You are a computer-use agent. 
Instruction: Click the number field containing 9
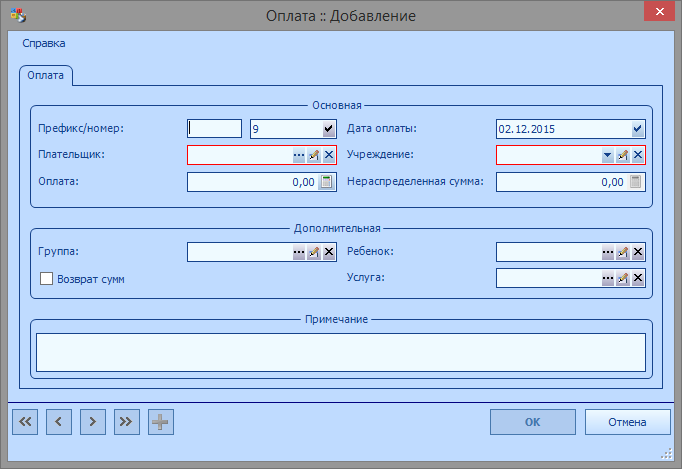[x=286, y=129]
